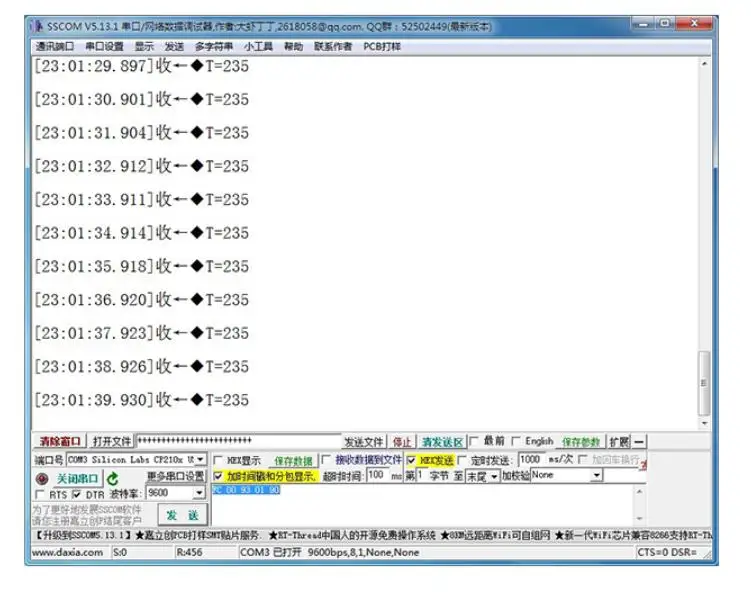The width and height of the screenshot is (751, 594).
Task: Maximize the SSCOM window
Action: pyautogui.click(x=665, y=23)
